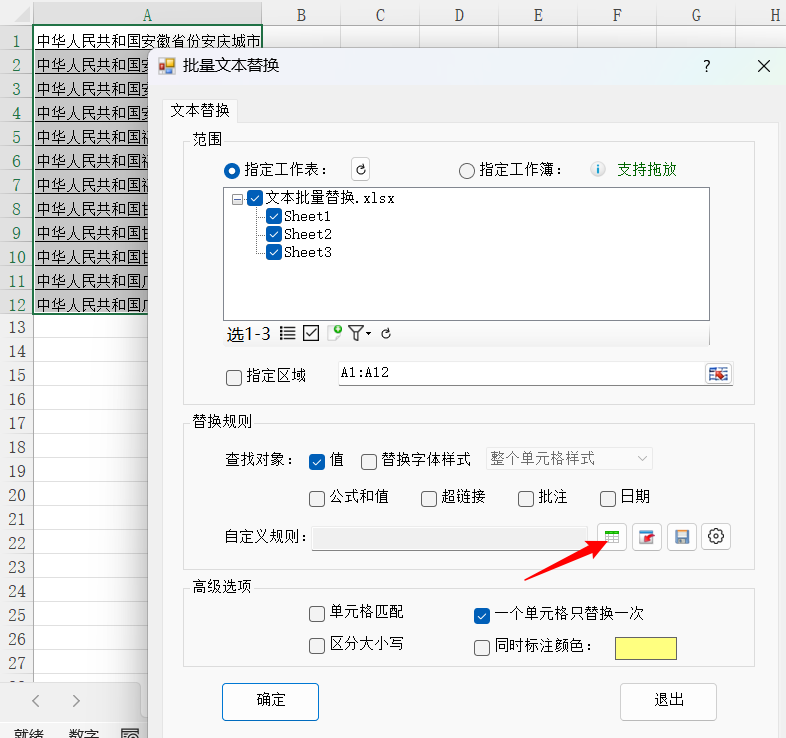
Task: Click the 退出 button
Action: 668,701
